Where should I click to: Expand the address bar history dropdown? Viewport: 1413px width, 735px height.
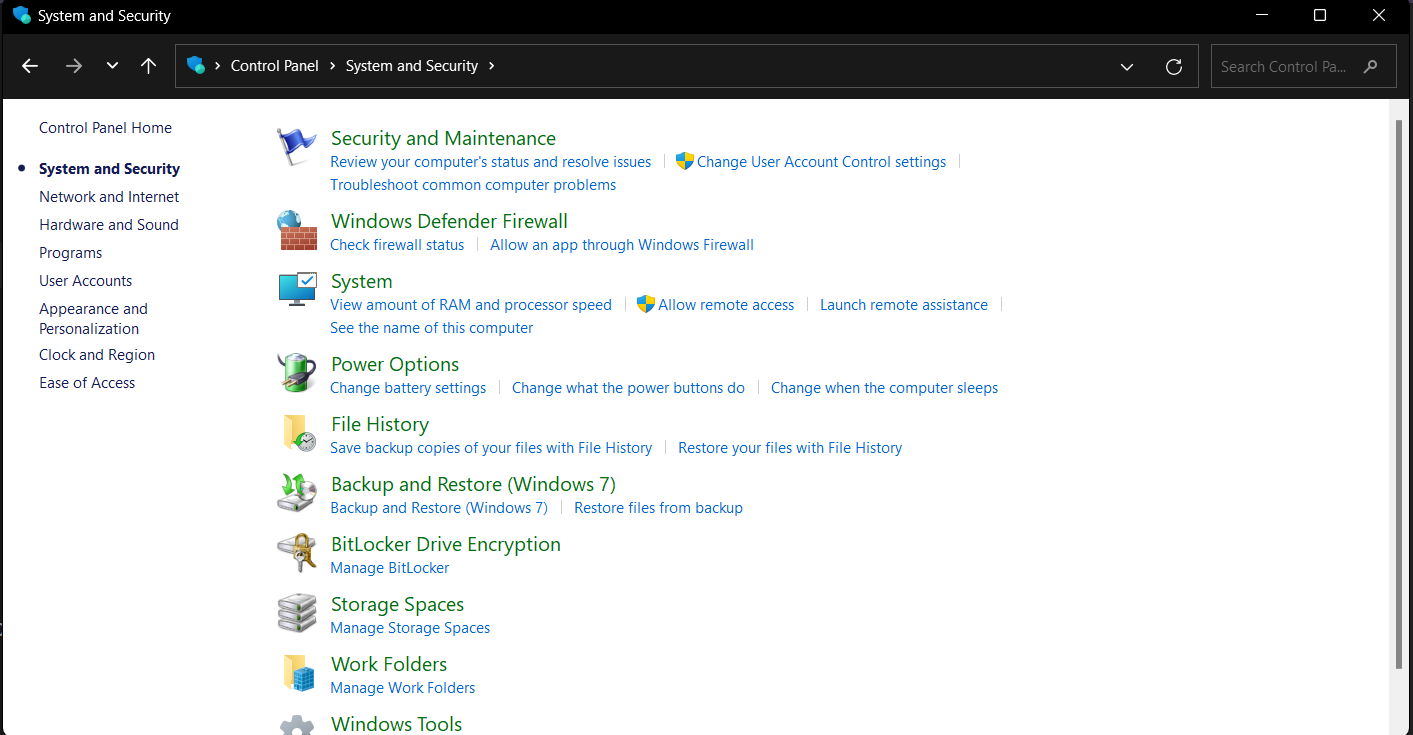pos(1127,66)
